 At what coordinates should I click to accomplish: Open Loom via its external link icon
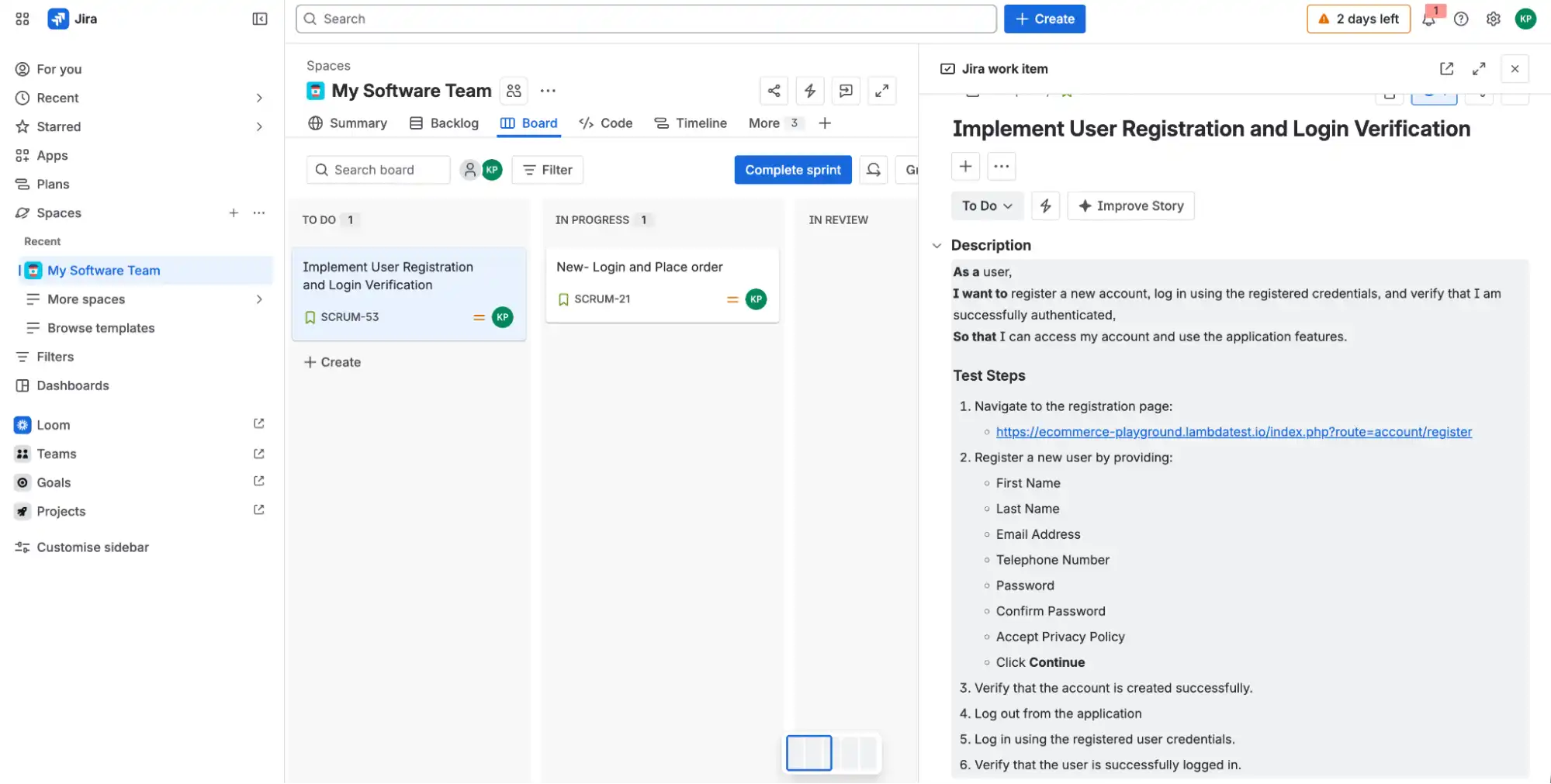pos(259,424)
